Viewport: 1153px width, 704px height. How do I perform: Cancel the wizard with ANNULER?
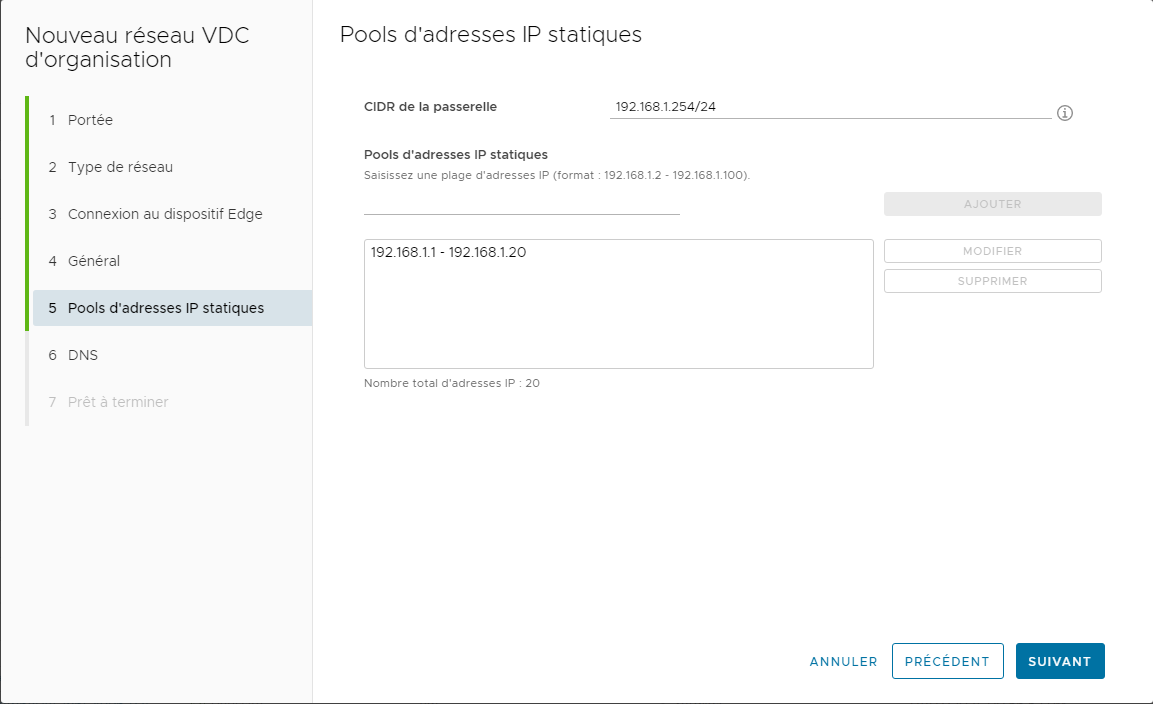(843, 661)
